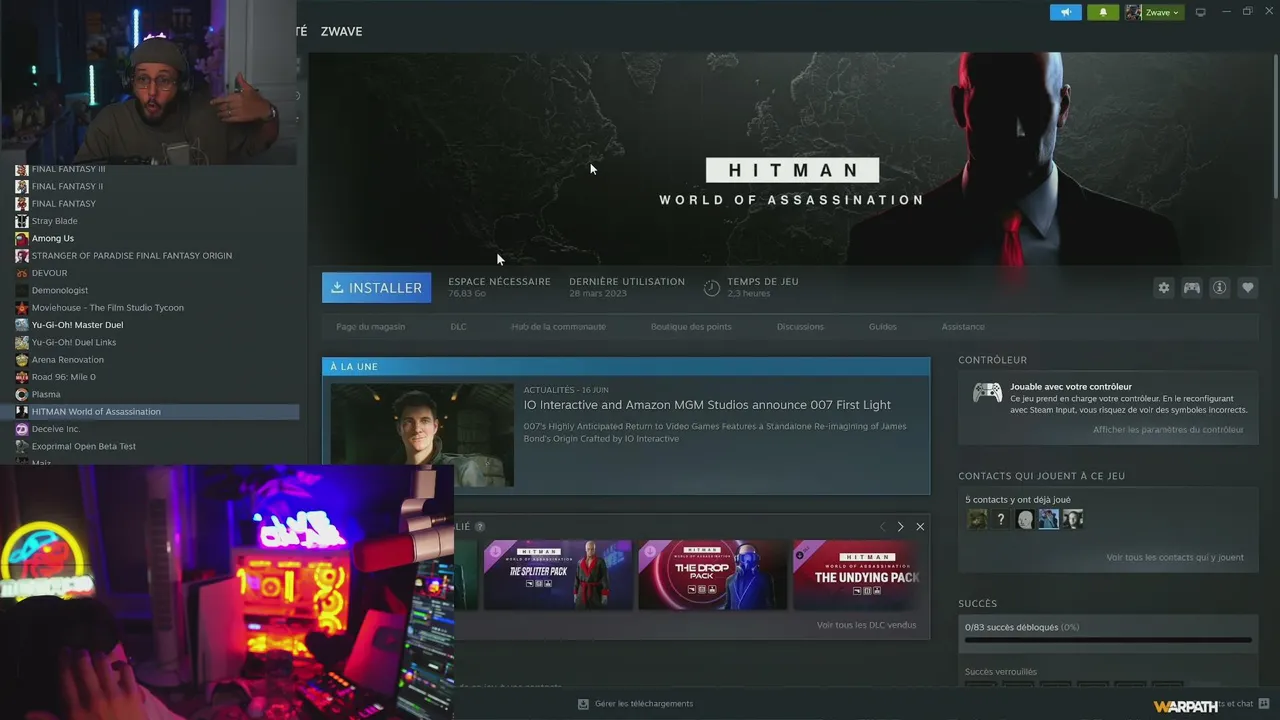This screenshot has width=1280, height=720.
Task: Open the DLC tab
Action: pyautogui.click(x=458, y=327)
